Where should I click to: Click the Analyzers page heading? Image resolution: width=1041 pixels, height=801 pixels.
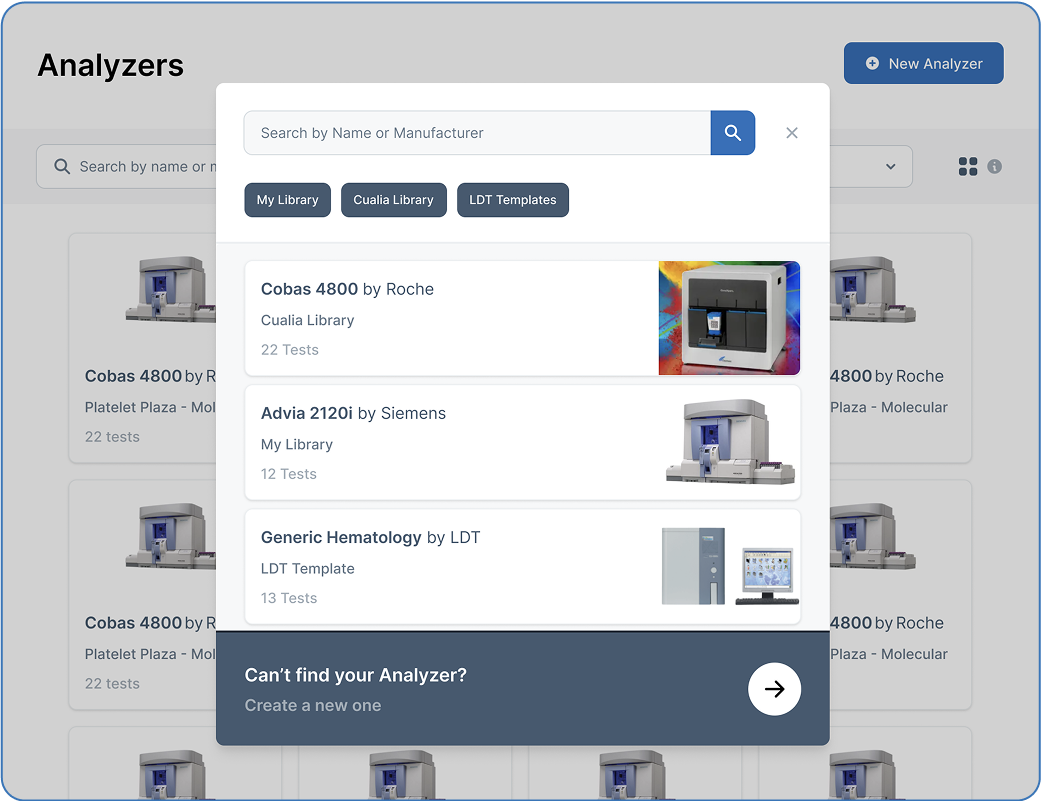[x=110, y=65]
